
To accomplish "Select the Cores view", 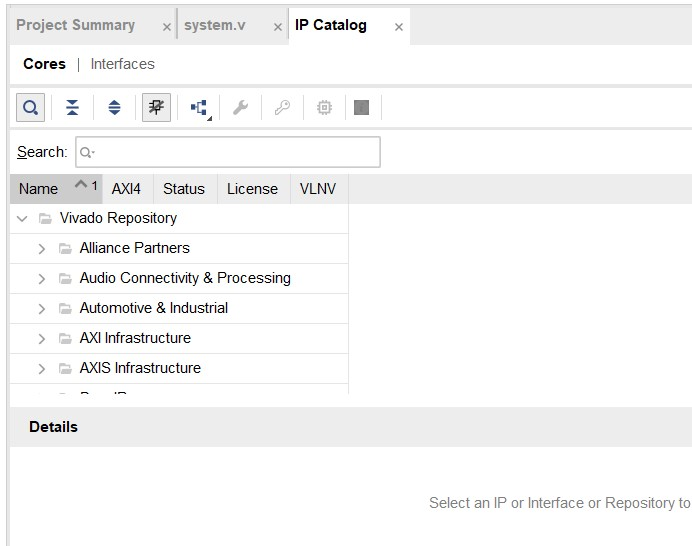I will point(45,64).
